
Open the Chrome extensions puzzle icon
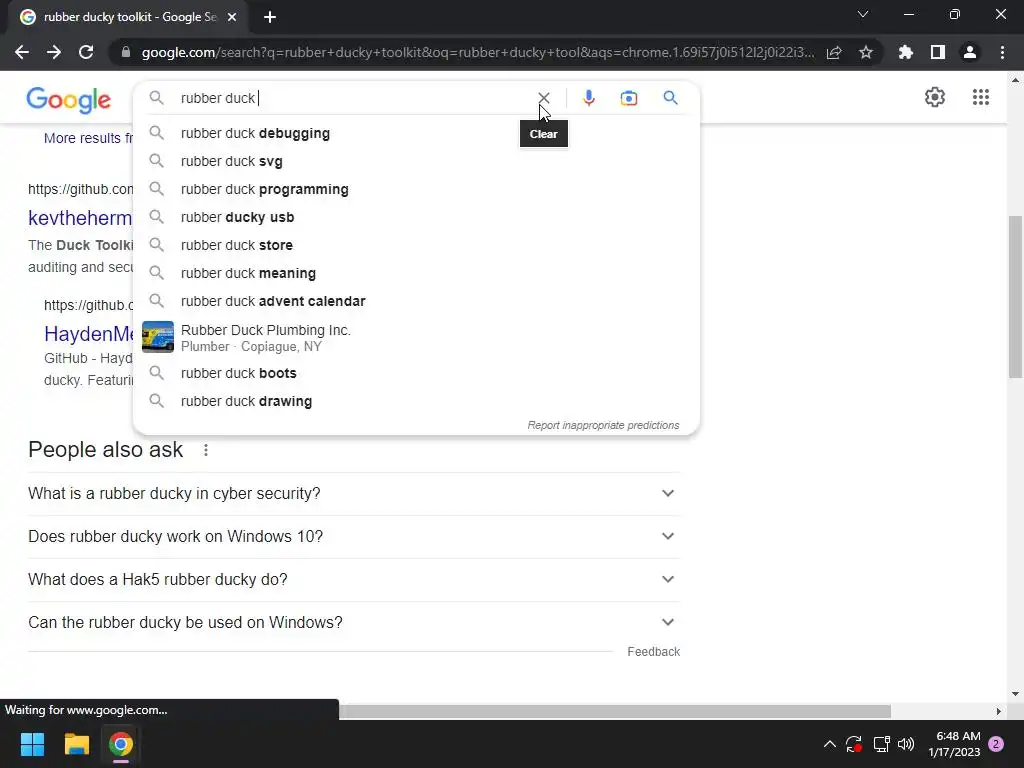tap(906, 52)
